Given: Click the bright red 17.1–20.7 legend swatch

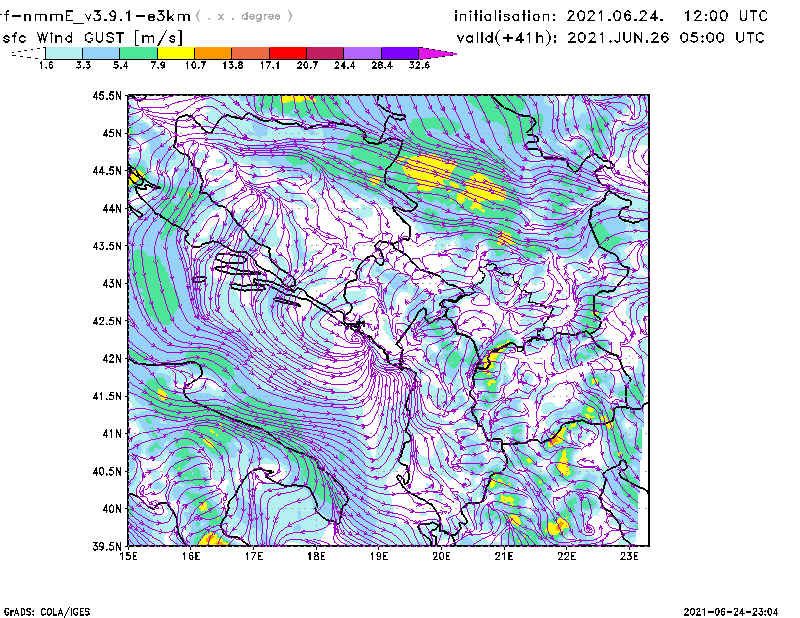Looking at the screenshot, I should click(x=288, y=53).
